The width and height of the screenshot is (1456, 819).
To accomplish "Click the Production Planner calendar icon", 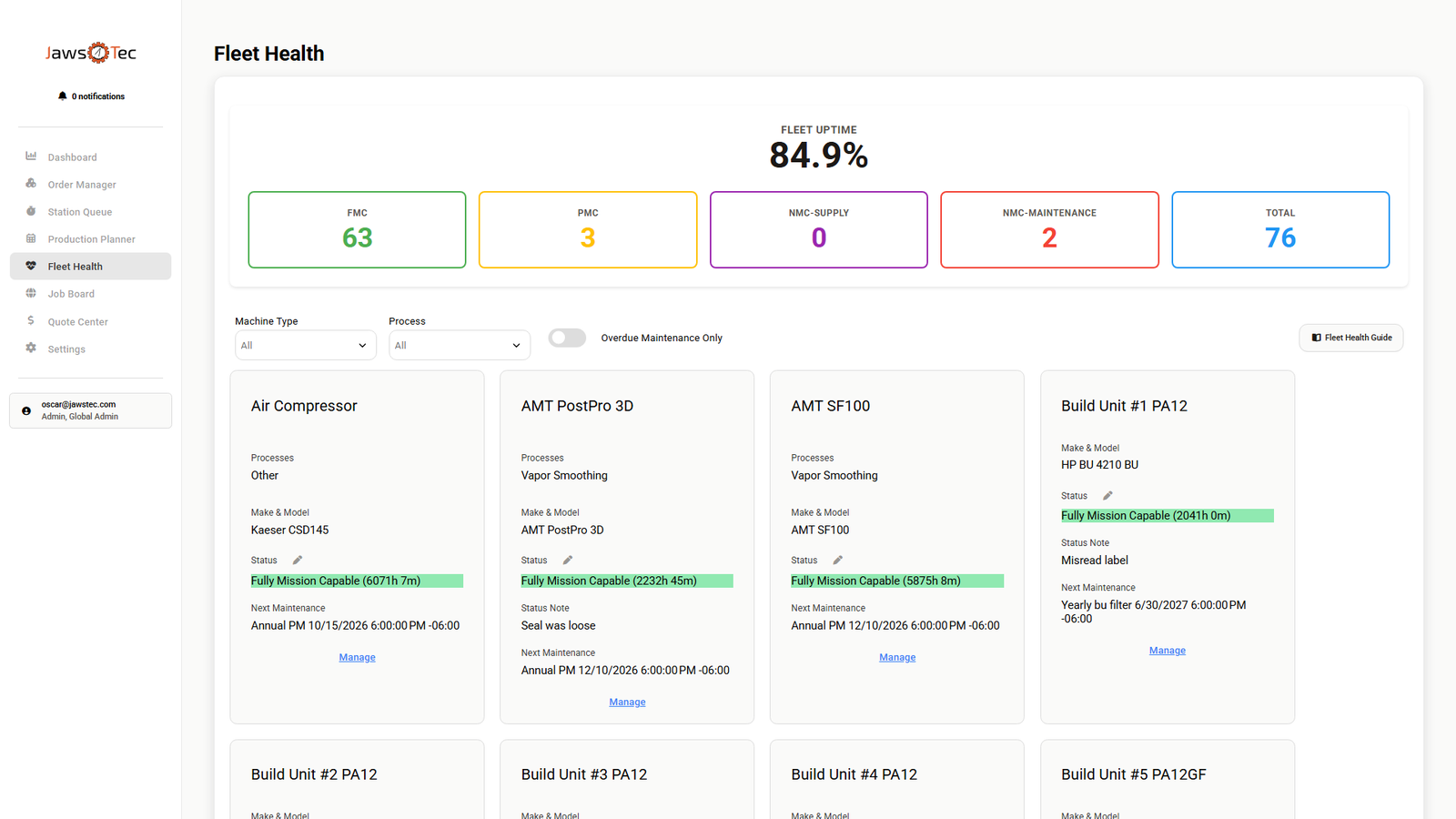I will (31, 238).
